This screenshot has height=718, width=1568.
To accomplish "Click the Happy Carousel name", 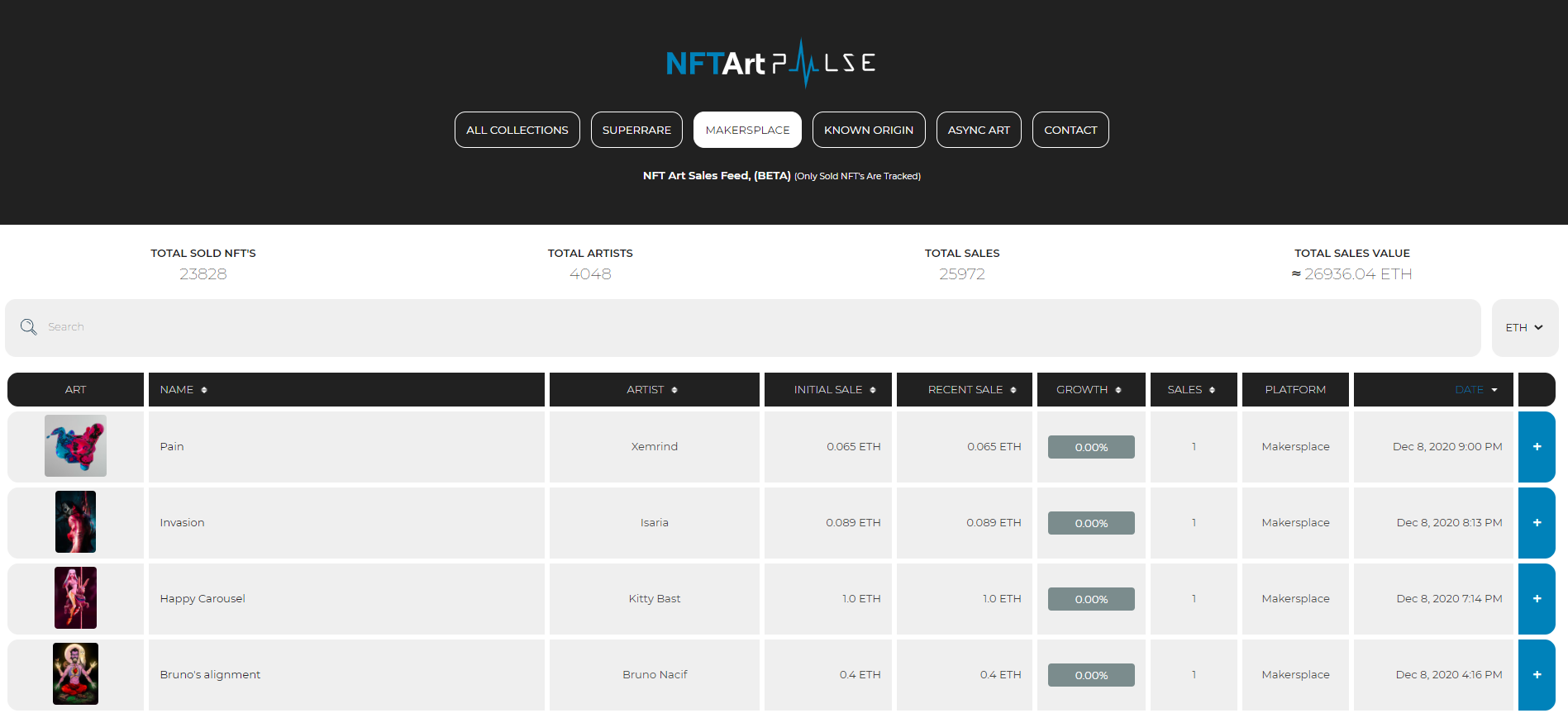I will click(203, 599).
